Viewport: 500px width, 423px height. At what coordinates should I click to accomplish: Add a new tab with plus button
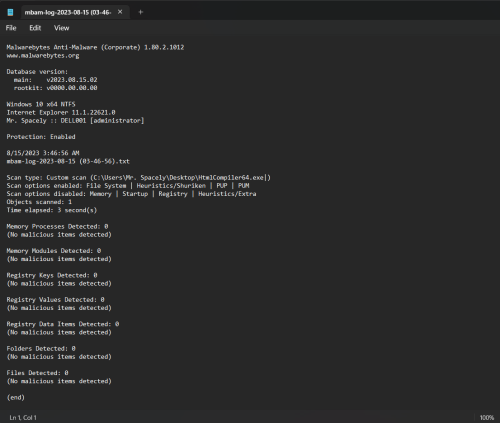pos(141,12)
